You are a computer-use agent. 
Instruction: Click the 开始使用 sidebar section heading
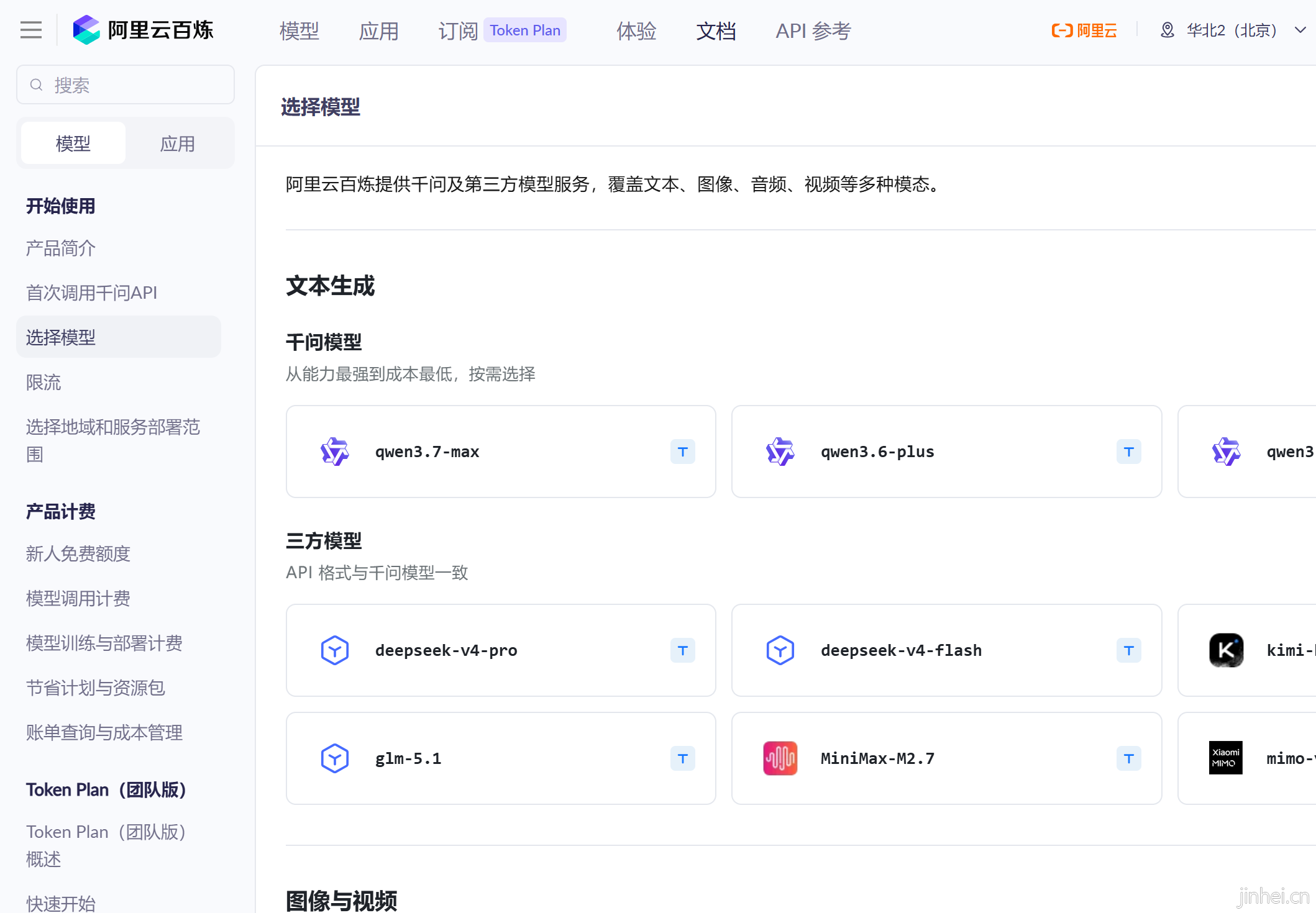[61, 206]
